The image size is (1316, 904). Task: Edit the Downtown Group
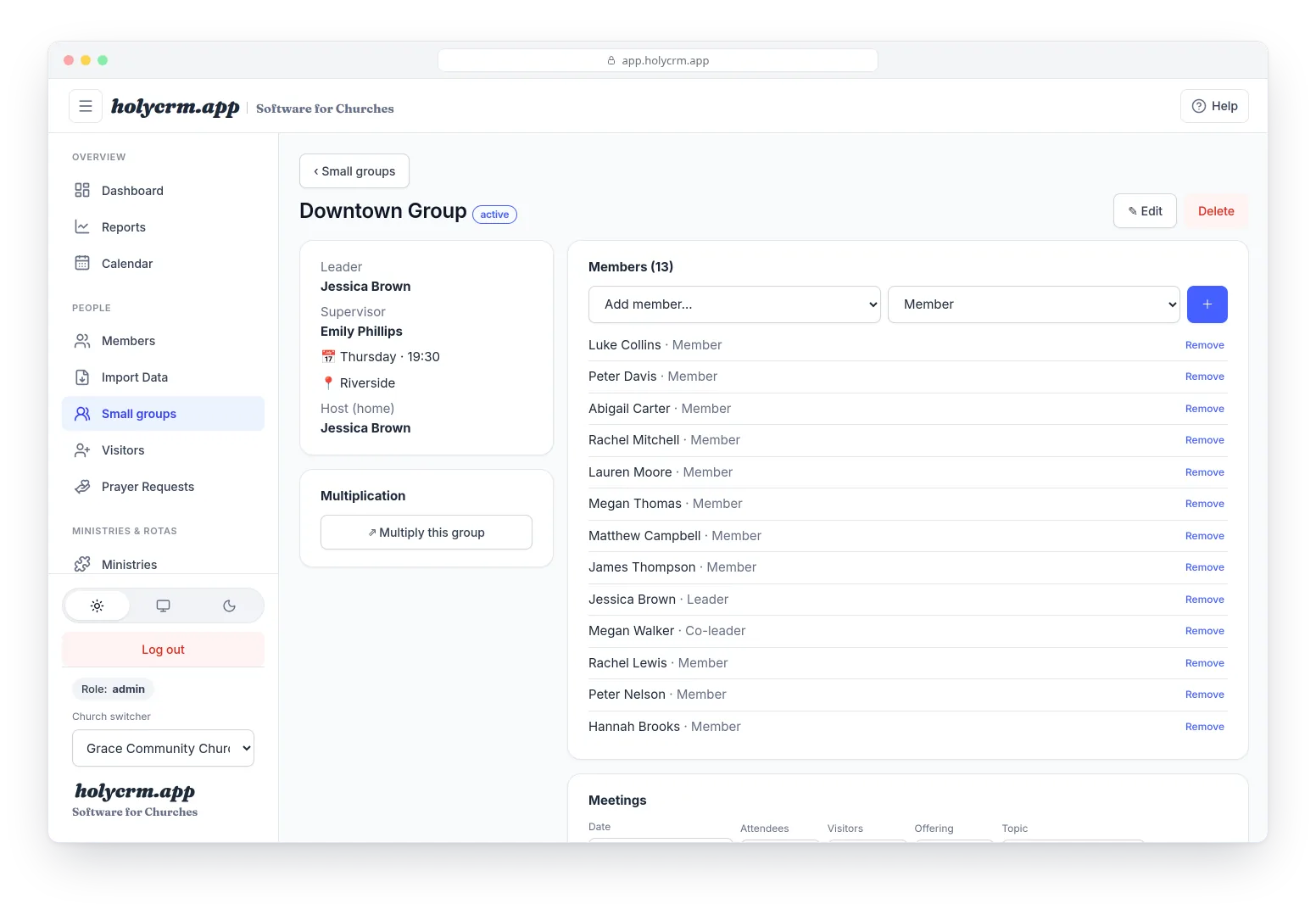tap(1145, 211)
